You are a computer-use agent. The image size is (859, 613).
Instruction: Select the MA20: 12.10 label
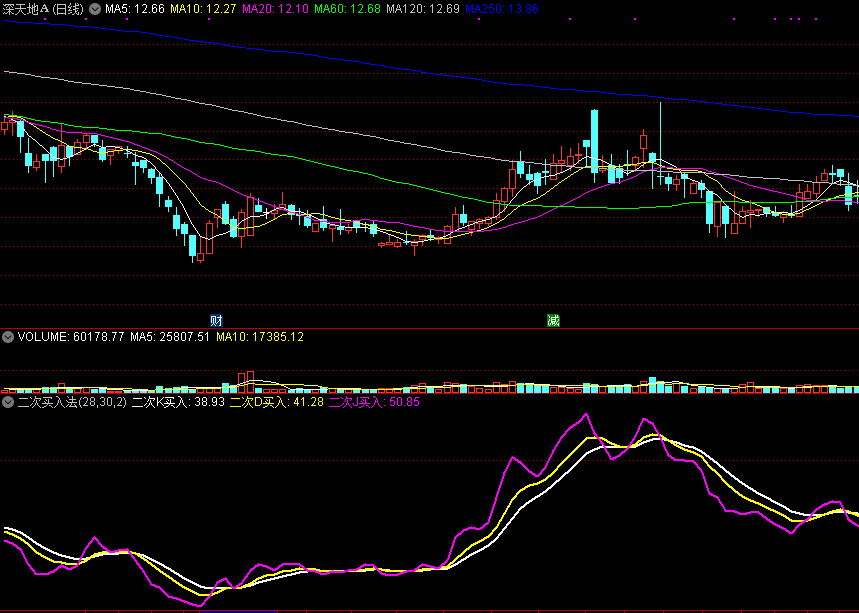point(276,9)
